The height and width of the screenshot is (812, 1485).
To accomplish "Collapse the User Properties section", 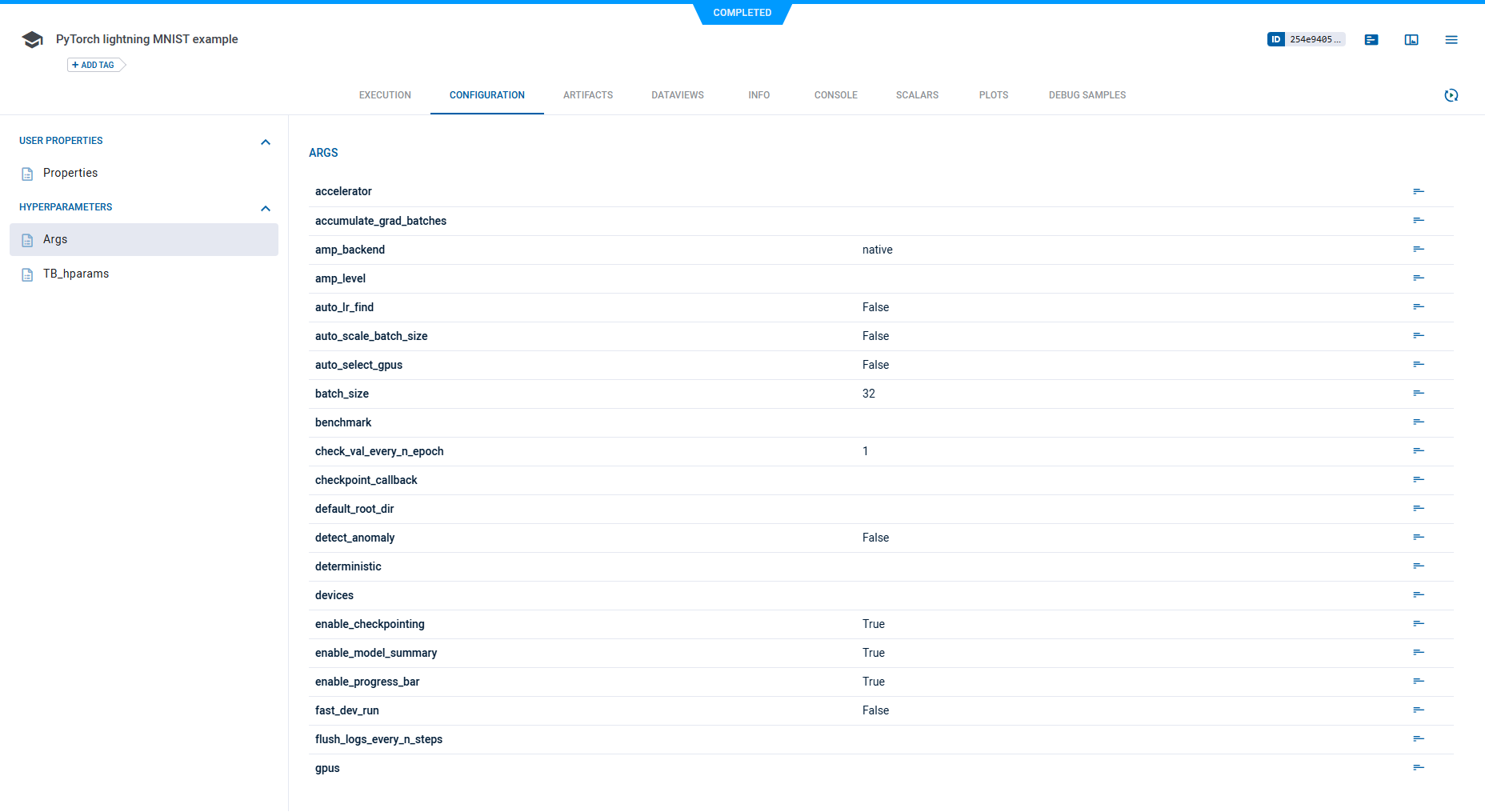I will coord(266,142).
